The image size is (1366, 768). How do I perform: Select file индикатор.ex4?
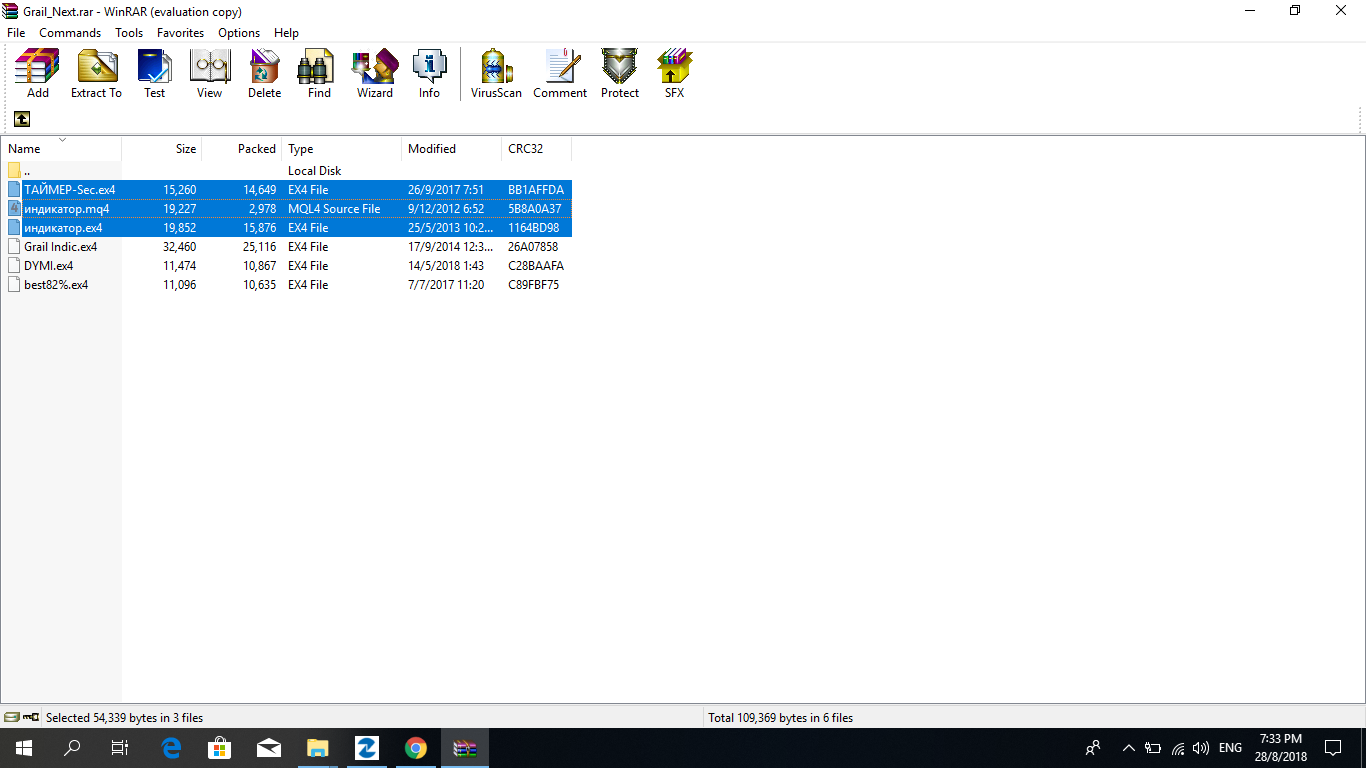pos(287,228)
